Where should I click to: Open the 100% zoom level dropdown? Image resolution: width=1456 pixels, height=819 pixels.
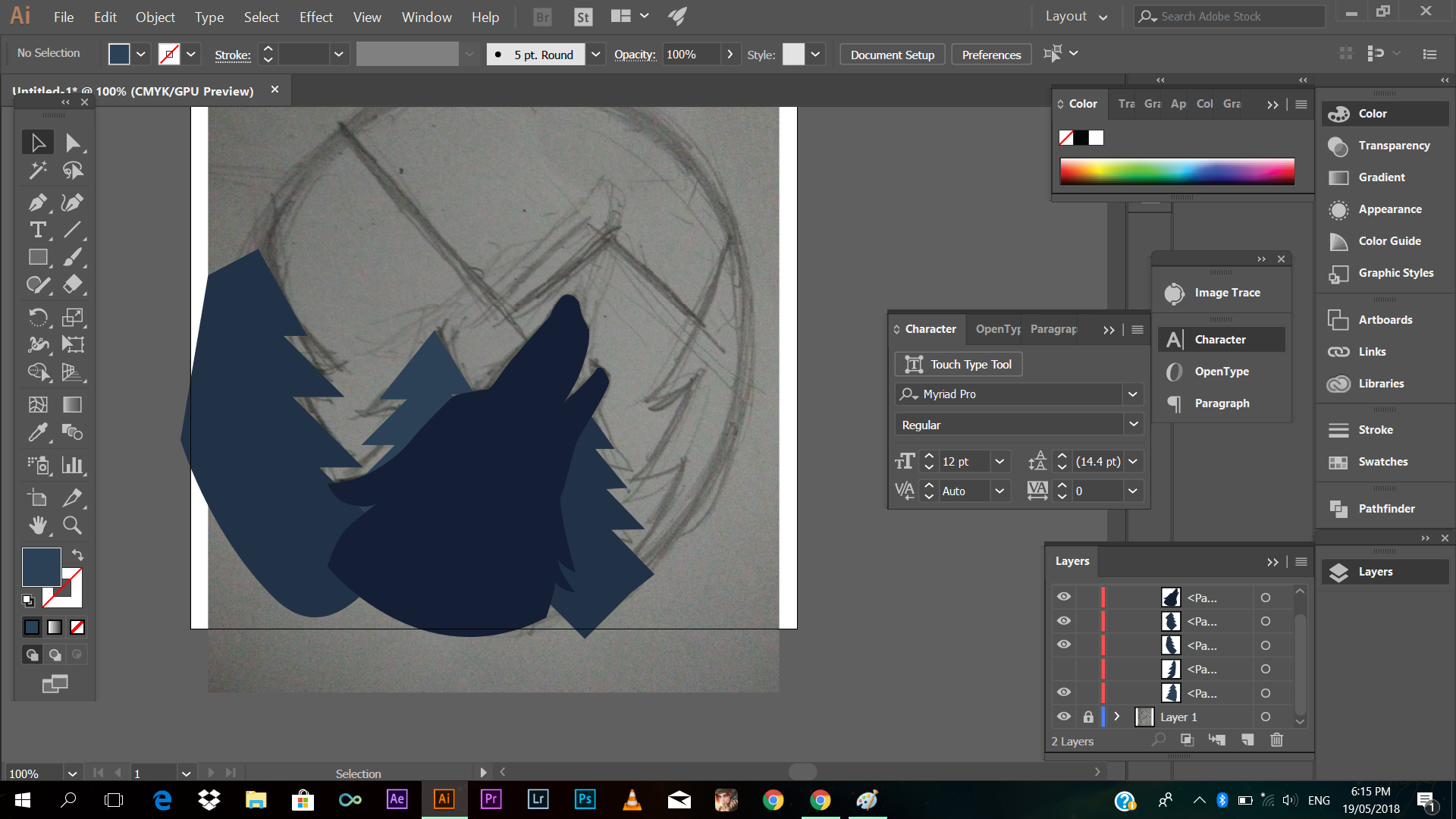tap(72, 773)
